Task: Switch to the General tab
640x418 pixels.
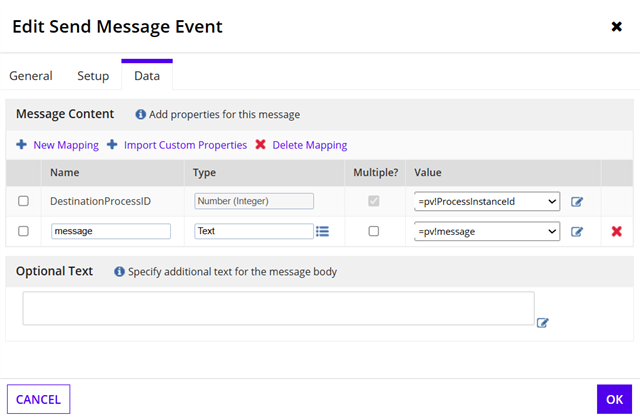Action: [x=31, y=76]
